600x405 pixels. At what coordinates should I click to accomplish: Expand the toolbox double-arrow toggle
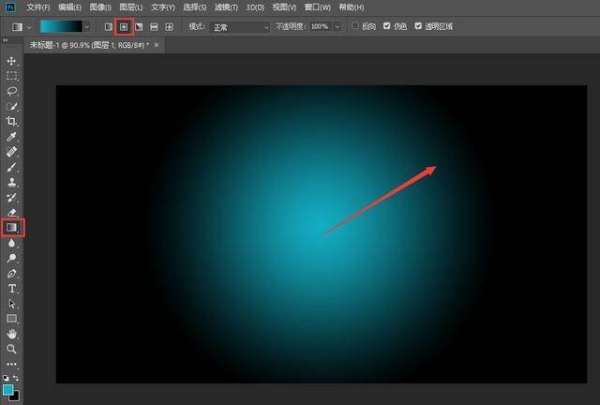click(5, 40)
